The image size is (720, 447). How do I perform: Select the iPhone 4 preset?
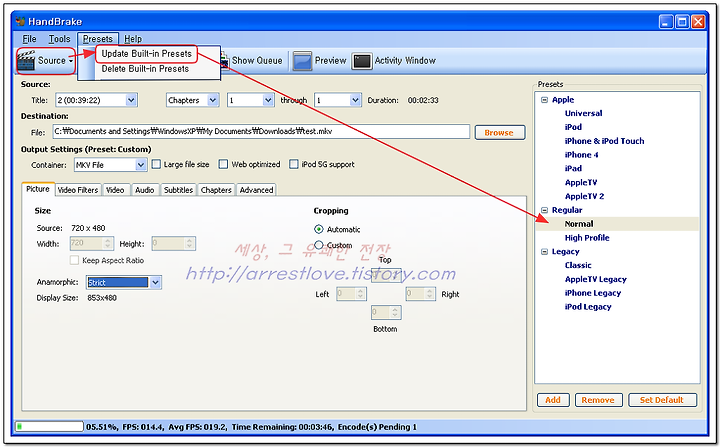pyautogui.click(x=581, y=155)
